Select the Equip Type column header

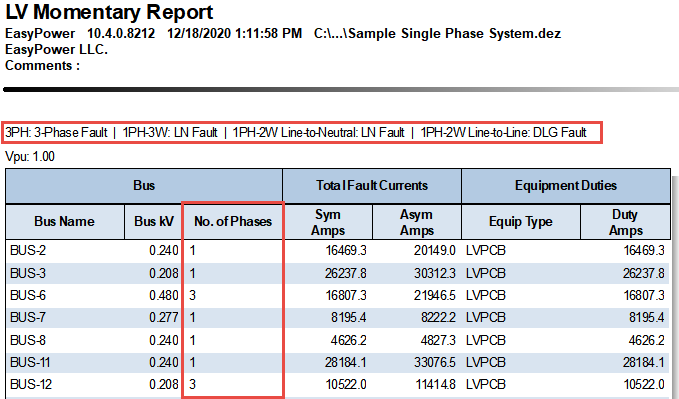point(521,221)
